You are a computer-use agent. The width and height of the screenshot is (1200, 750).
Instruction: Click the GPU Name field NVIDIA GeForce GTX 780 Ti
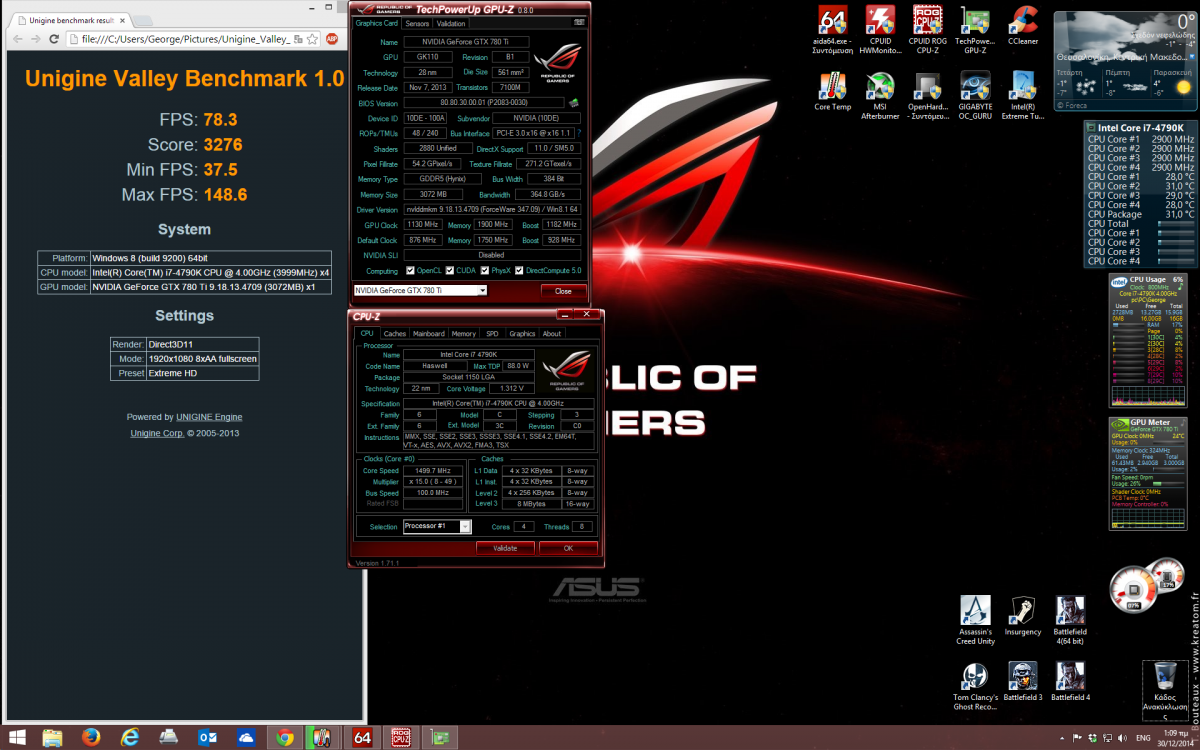click(466, 42)
